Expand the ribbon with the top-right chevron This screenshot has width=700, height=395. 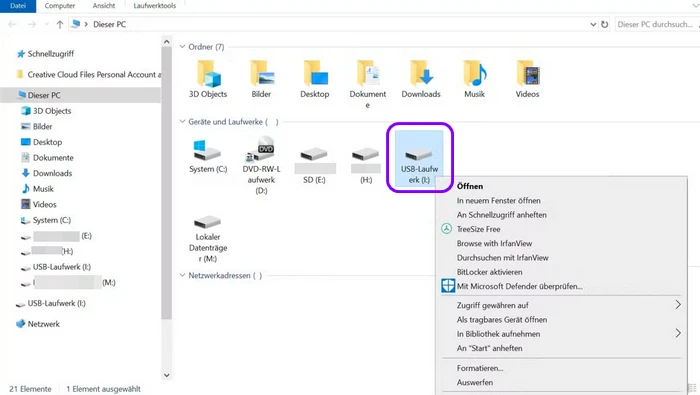(x=696, y=5)
